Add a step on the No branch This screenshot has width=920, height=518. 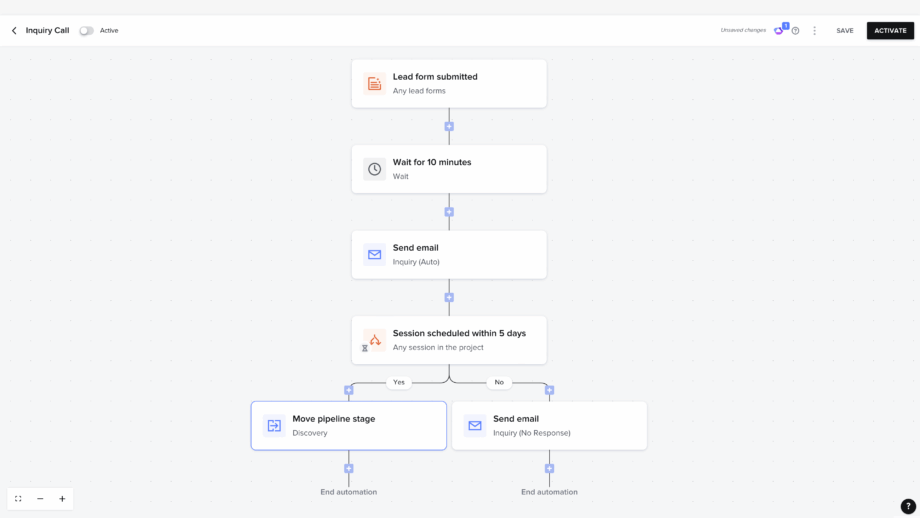[x=549, y=390]
